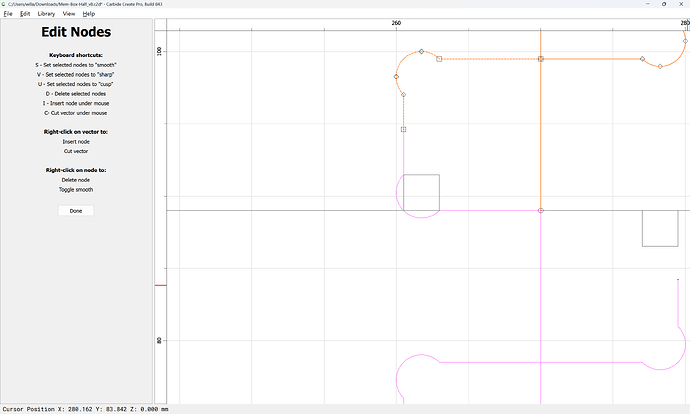The width and height of the screenshot is (690, 414).
Task: Open the Help menu
Action: [88, 14]
